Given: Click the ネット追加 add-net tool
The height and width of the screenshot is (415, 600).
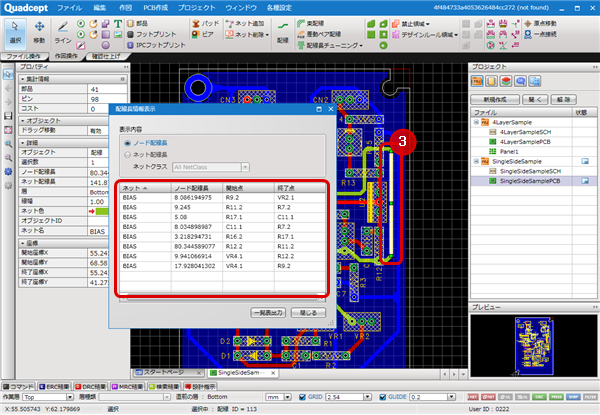Looking at the screenshot, I should pos(245,24).
